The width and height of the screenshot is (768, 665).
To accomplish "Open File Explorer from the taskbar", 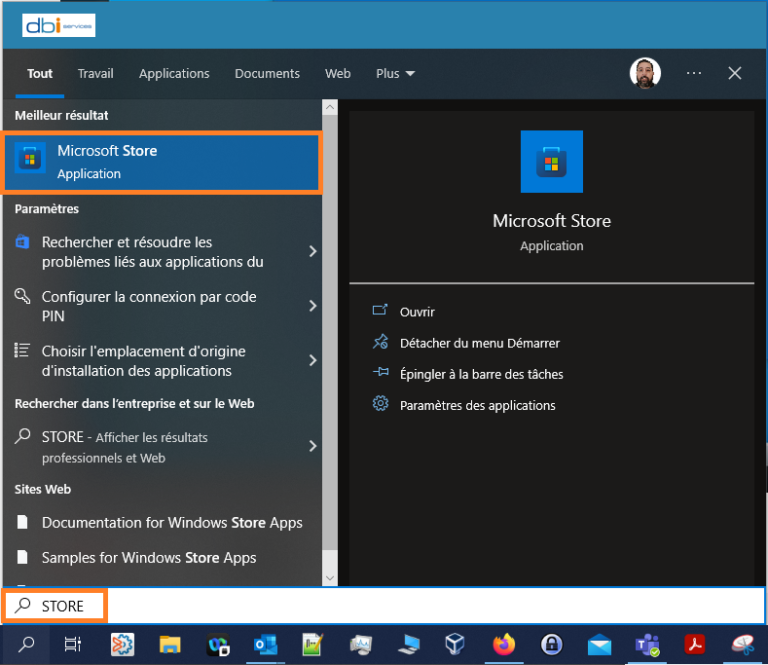I will coord(170,645).
